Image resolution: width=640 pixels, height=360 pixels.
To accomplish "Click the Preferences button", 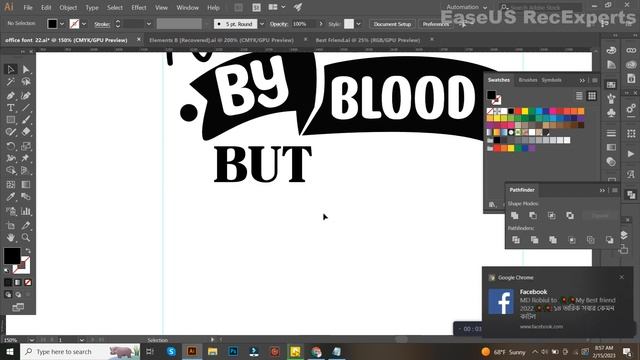I will pyautogui.click(x=436, y=24).
